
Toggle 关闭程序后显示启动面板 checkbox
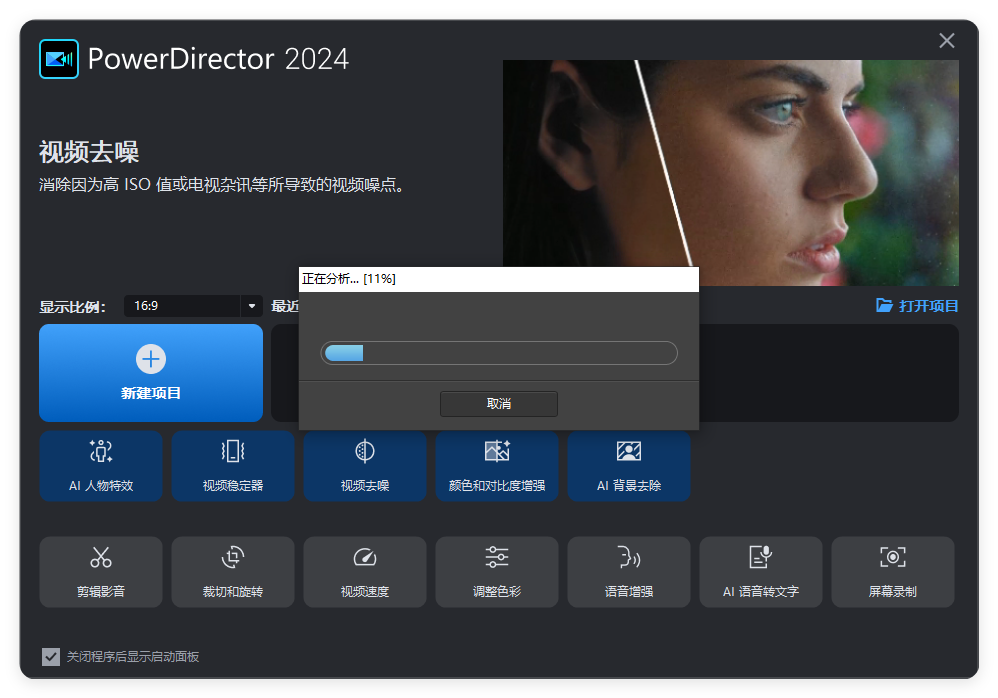coord(51,657)
